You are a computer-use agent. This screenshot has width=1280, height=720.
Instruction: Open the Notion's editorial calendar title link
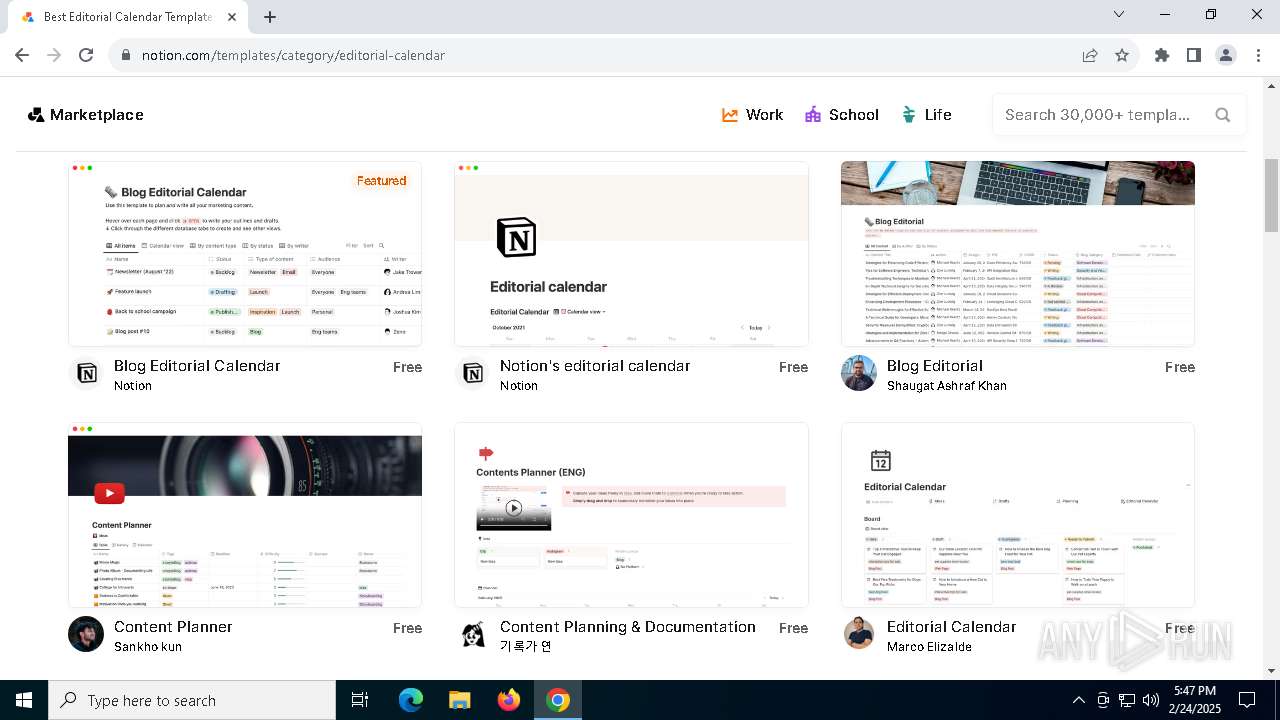coord(595,366)
